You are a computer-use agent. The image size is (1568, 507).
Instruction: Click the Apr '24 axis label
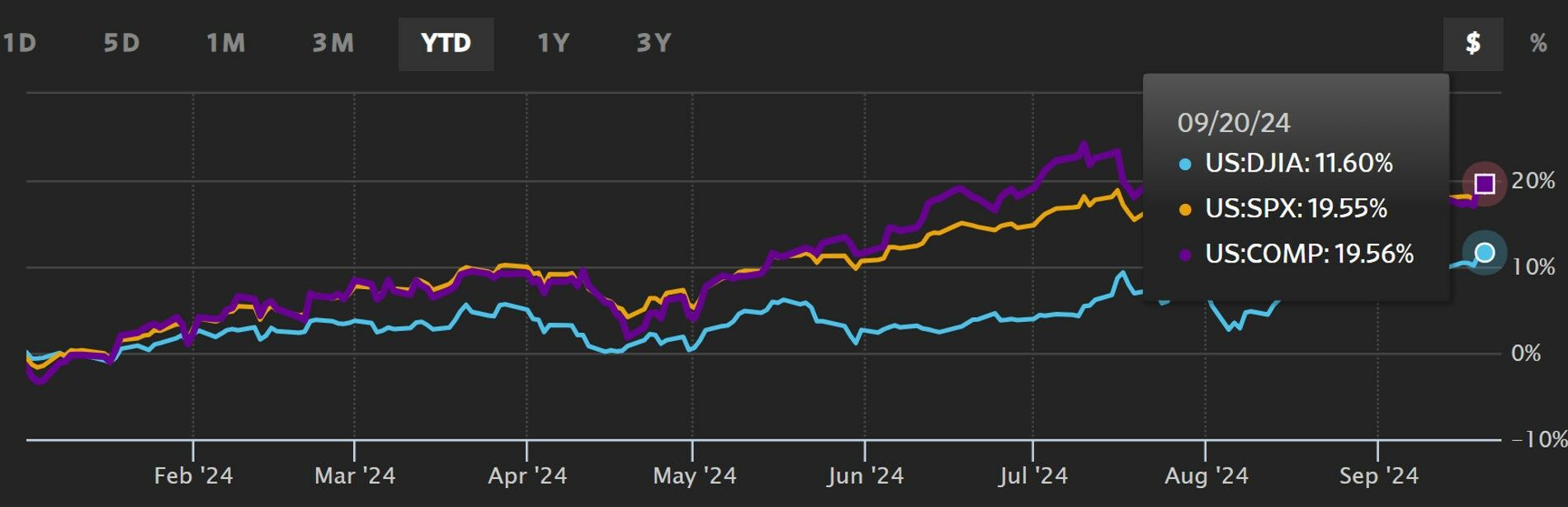pos(527,476)
